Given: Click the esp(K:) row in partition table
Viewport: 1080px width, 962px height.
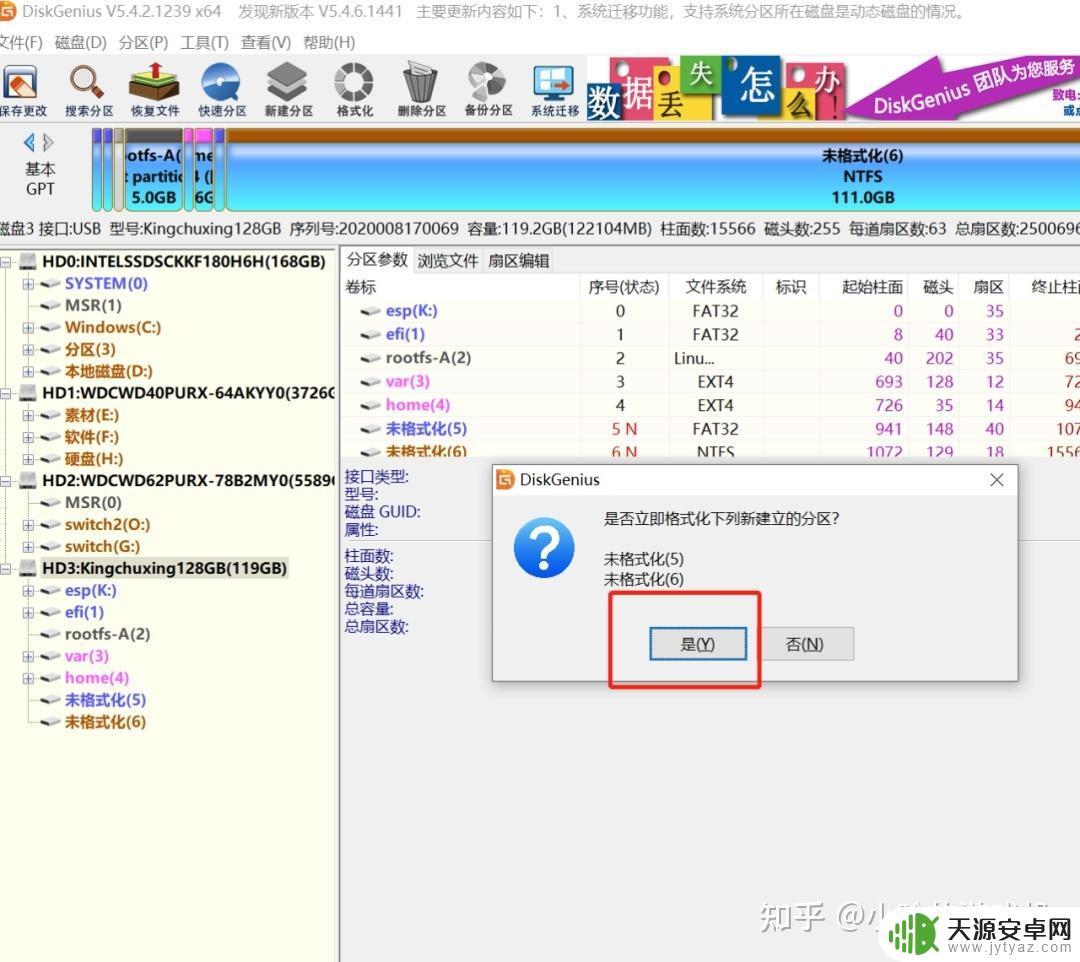Looking at the screenshot, I should point(709,311).
